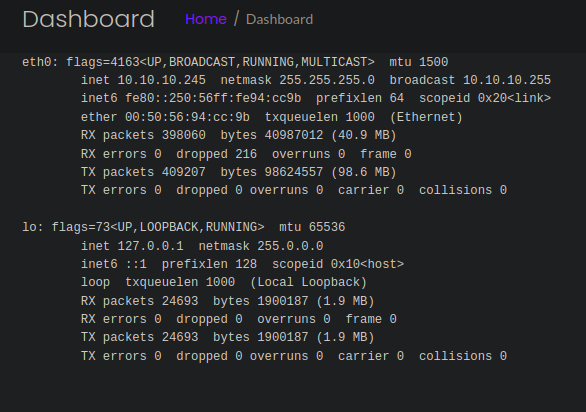586x412 pixels.
Task: Click the eth0 collisions 0 text
Action: pos(463,190)
